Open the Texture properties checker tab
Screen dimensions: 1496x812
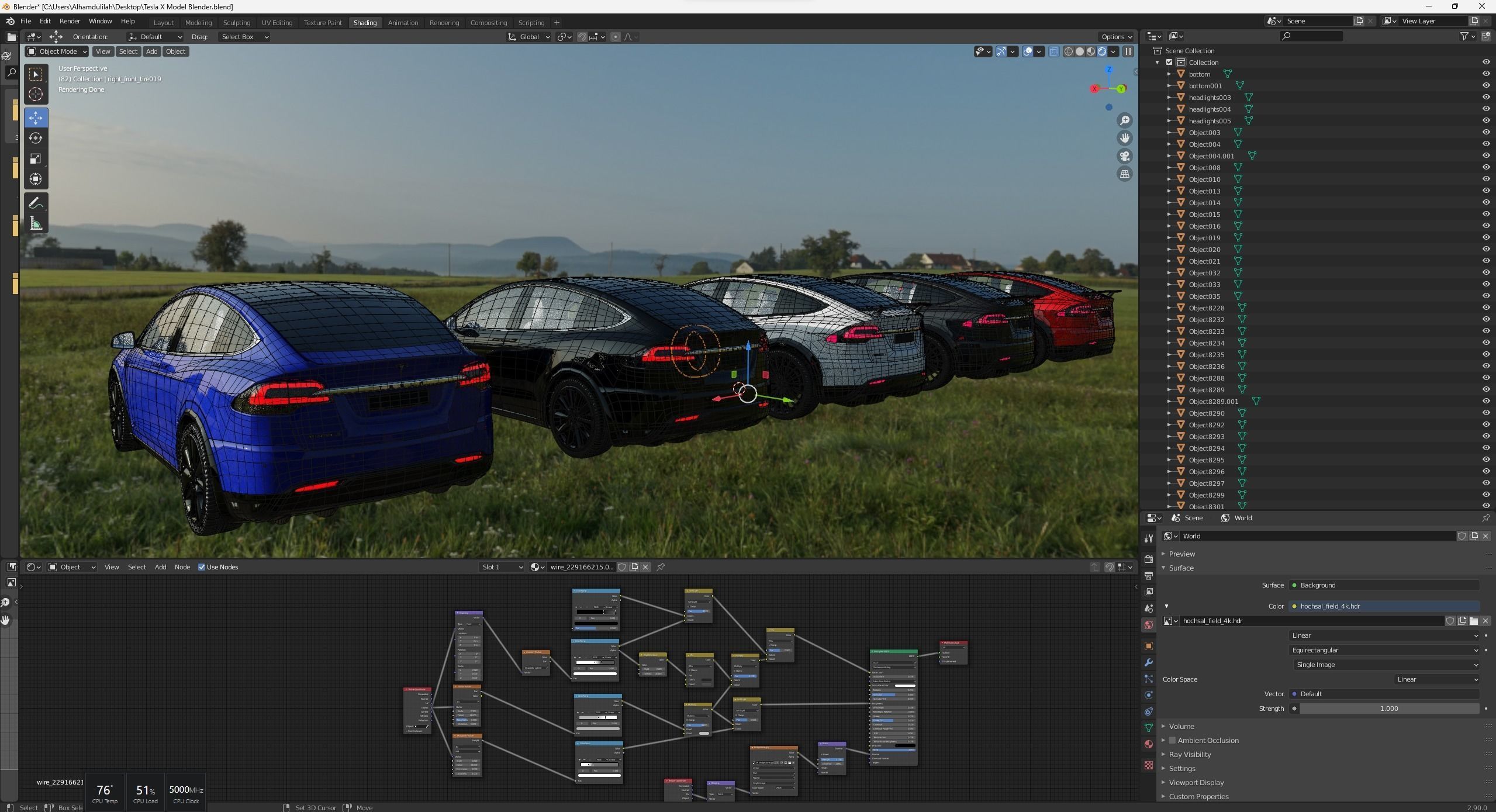tap(1148, 765)
